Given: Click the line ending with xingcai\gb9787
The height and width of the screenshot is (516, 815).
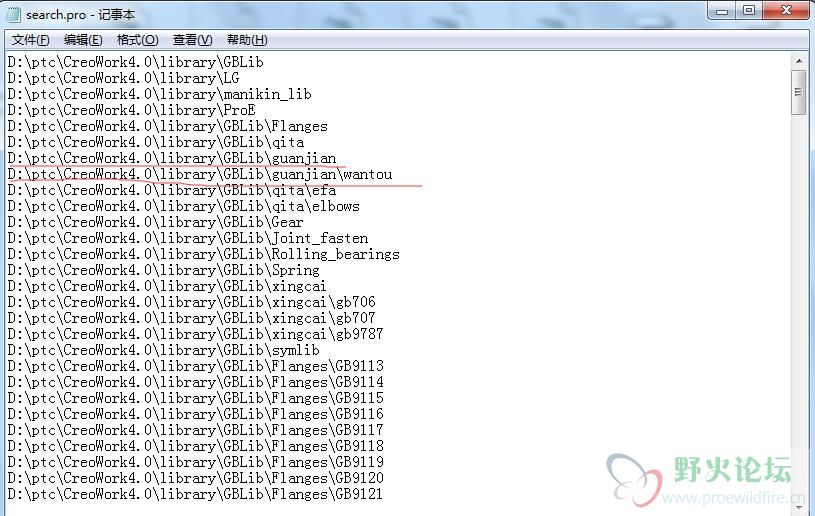Looking at the screenshot, I should (195, 335).
